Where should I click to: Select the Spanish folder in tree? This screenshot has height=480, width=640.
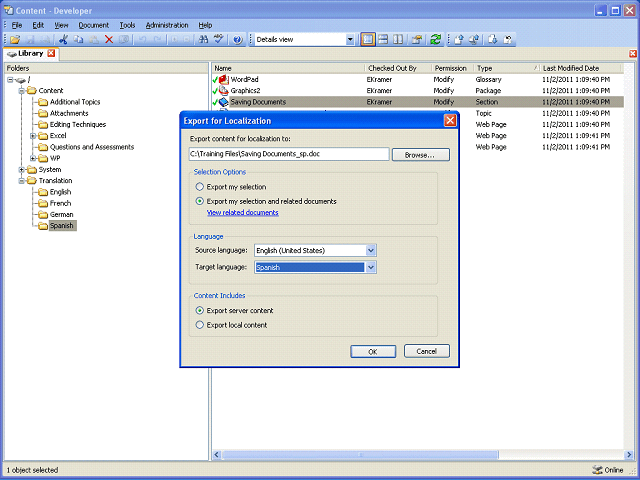pos(62,226)
